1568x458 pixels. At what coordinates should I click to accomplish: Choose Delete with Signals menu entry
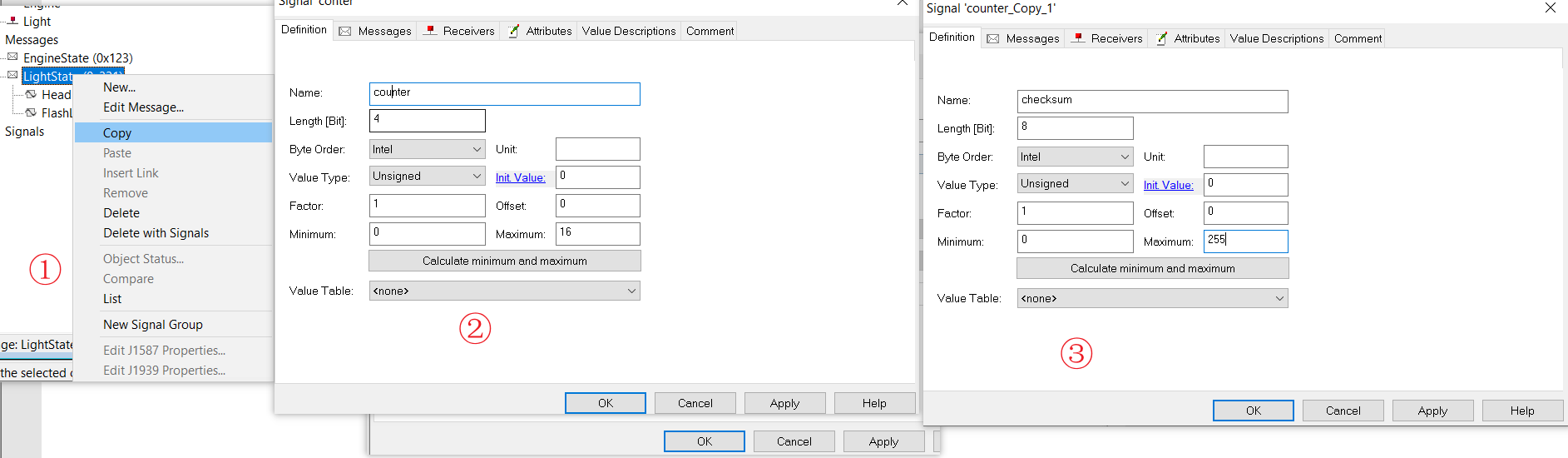click(x=173, y=233)
